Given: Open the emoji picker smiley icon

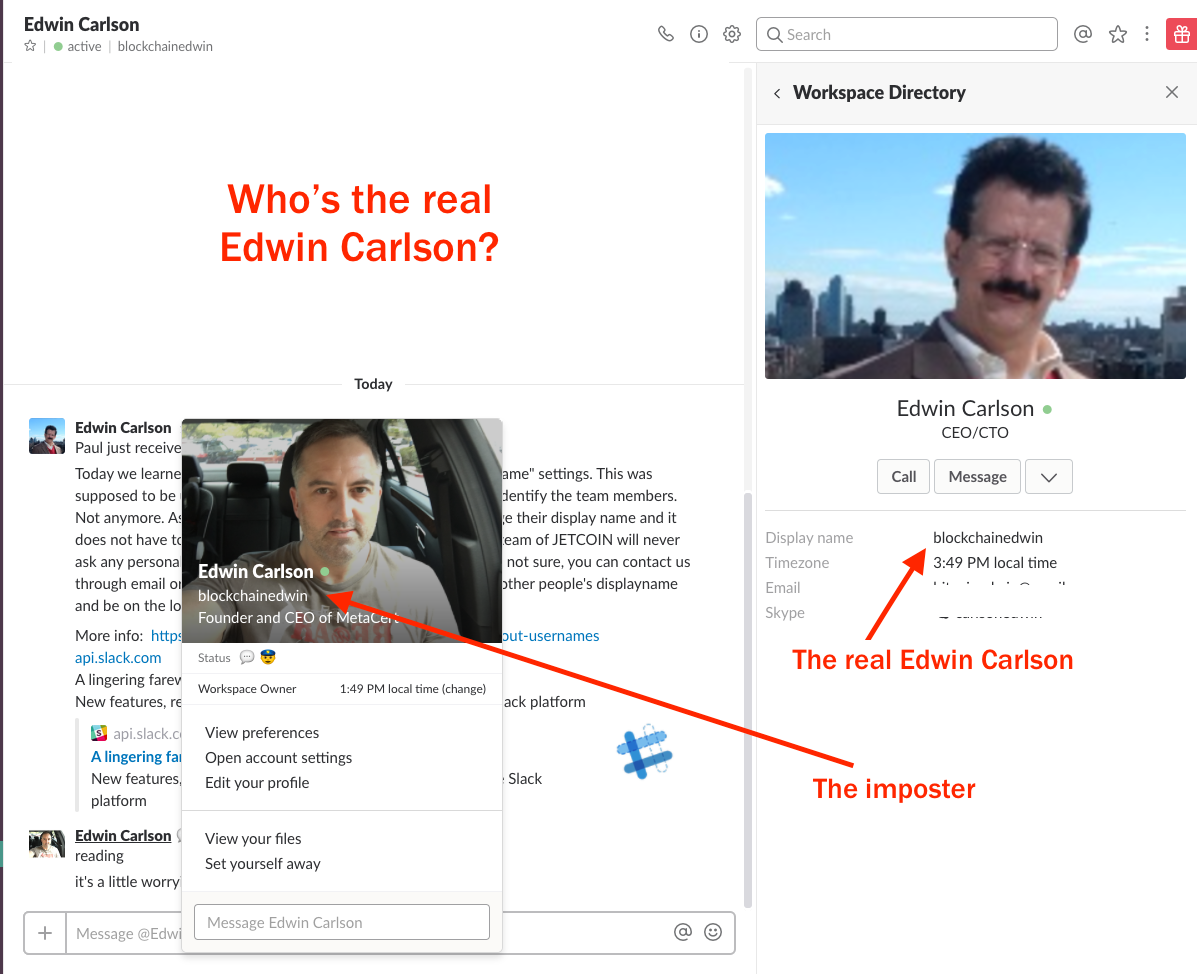Looking at the screenshot, I should click(713, 932).
